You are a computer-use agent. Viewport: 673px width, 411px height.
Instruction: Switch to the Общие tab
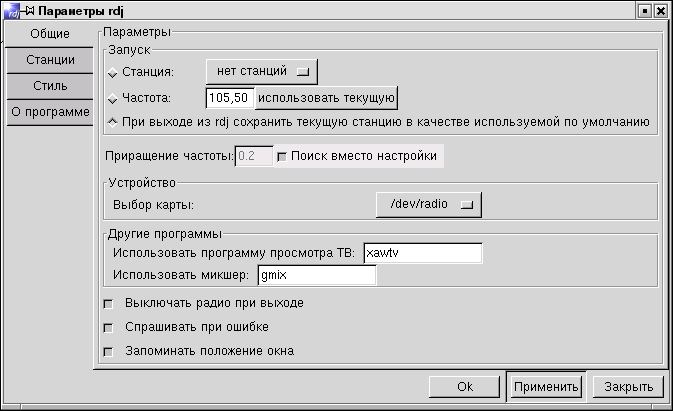(x=49, y=34)
